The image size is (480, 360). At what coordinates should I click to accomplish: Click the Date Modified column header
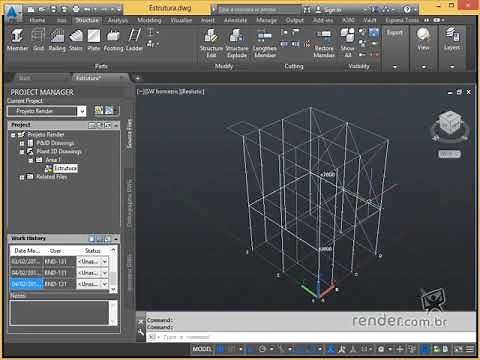(x=27, y=251)
